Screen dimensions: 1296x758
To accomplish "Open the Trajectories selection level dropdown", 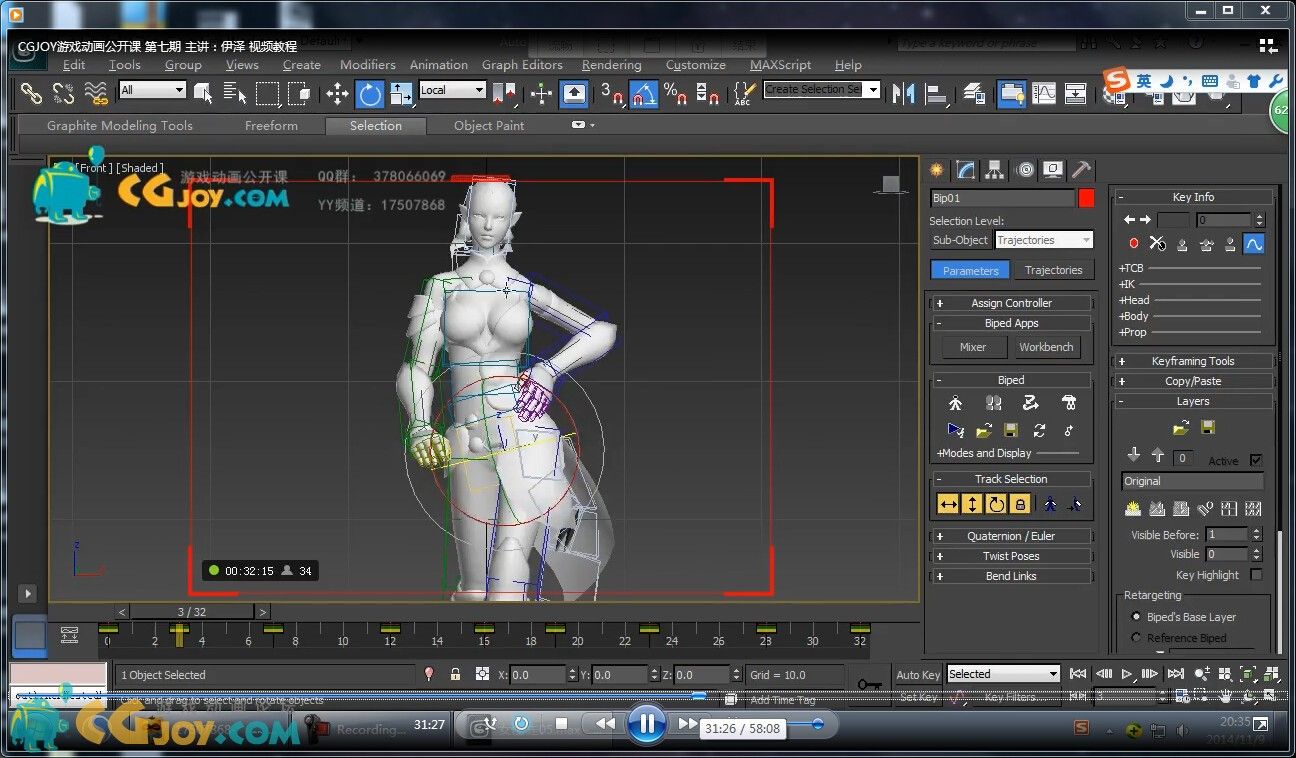I will point(1043,240).
